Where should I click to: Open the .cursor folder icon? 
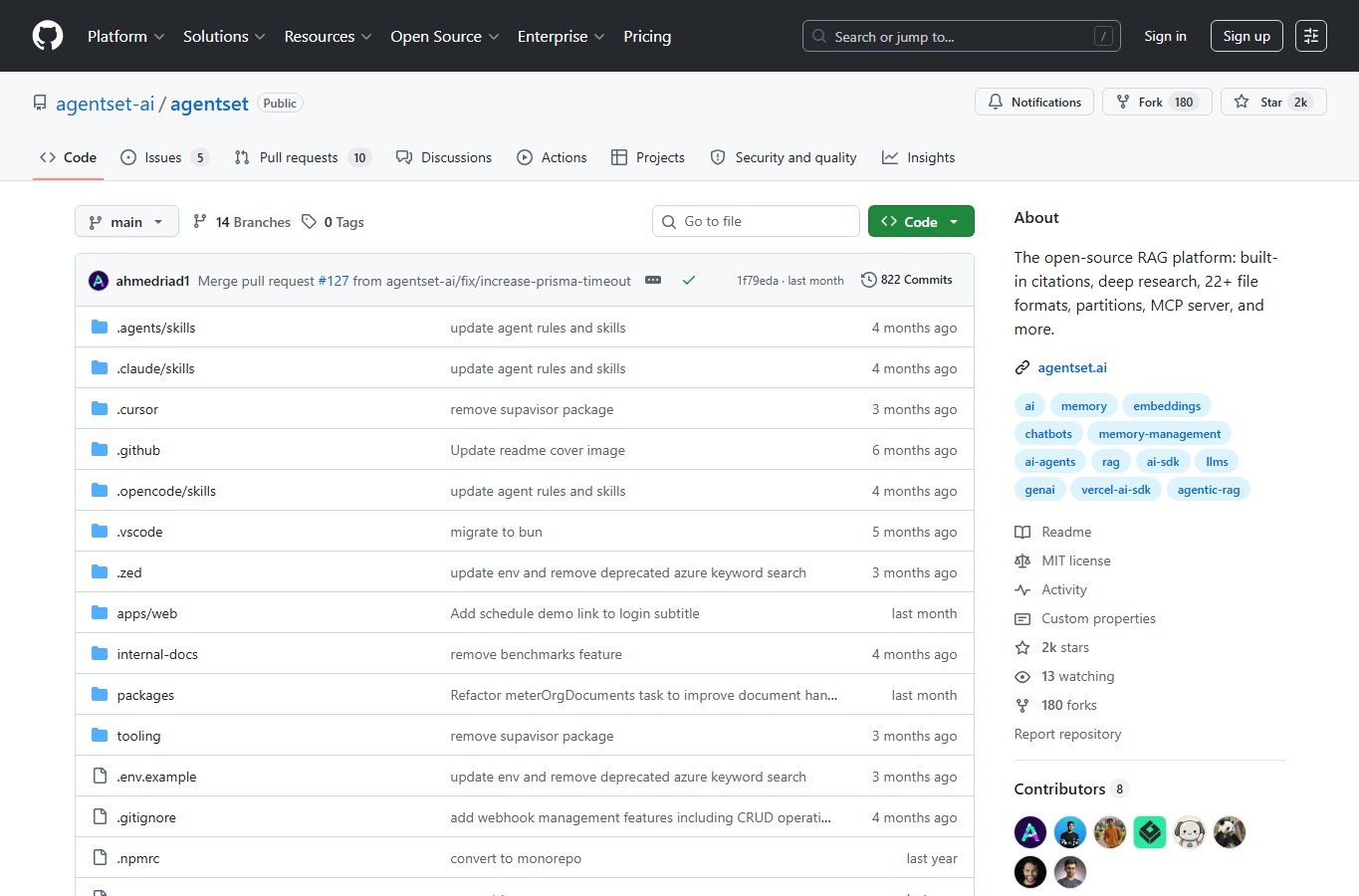[x=100, y=408]
